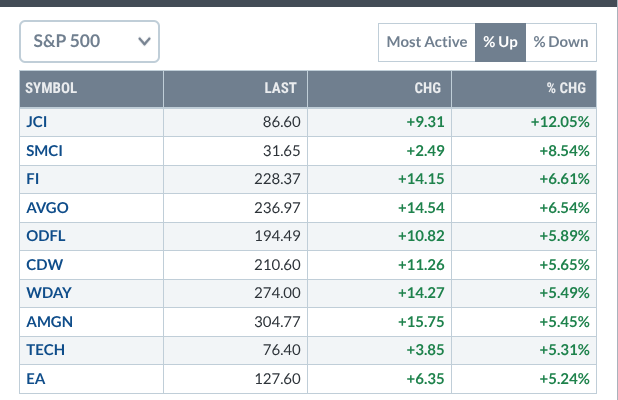Open the FI symbol link

click(32, 179)
